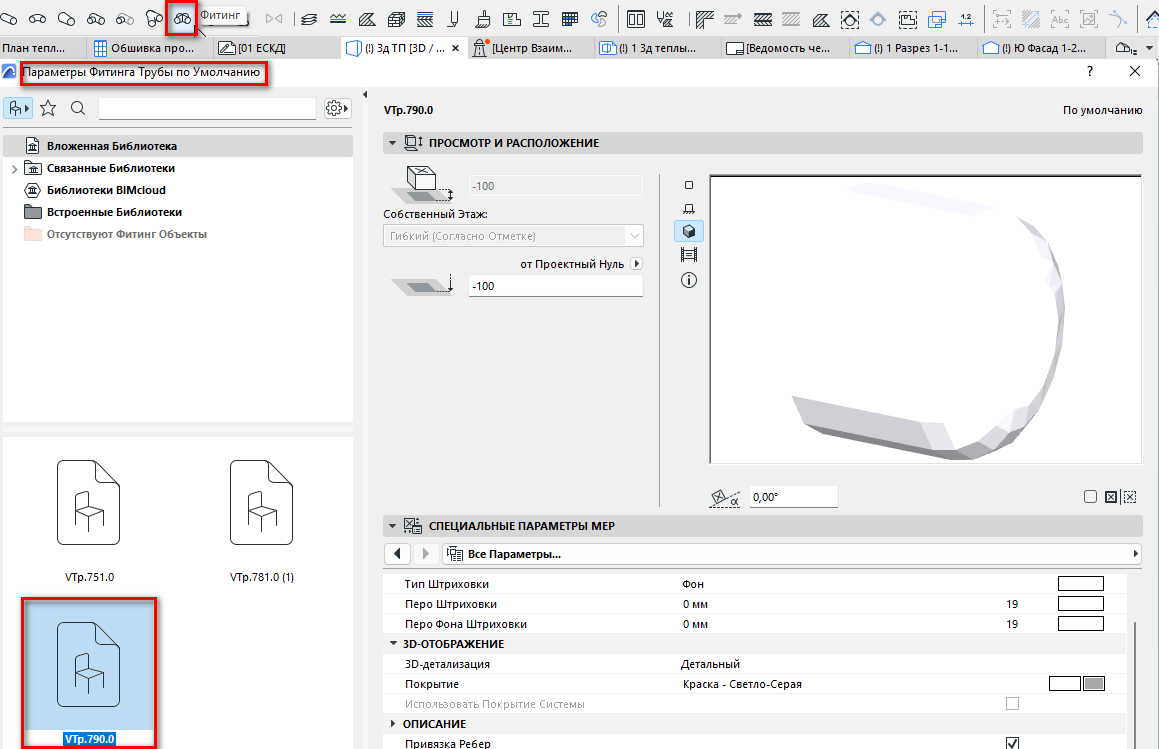The width and height of the screenshot is (1159, 749).
Task: Switch preview to 2D symbol view
Action: [x=688, y=185]
